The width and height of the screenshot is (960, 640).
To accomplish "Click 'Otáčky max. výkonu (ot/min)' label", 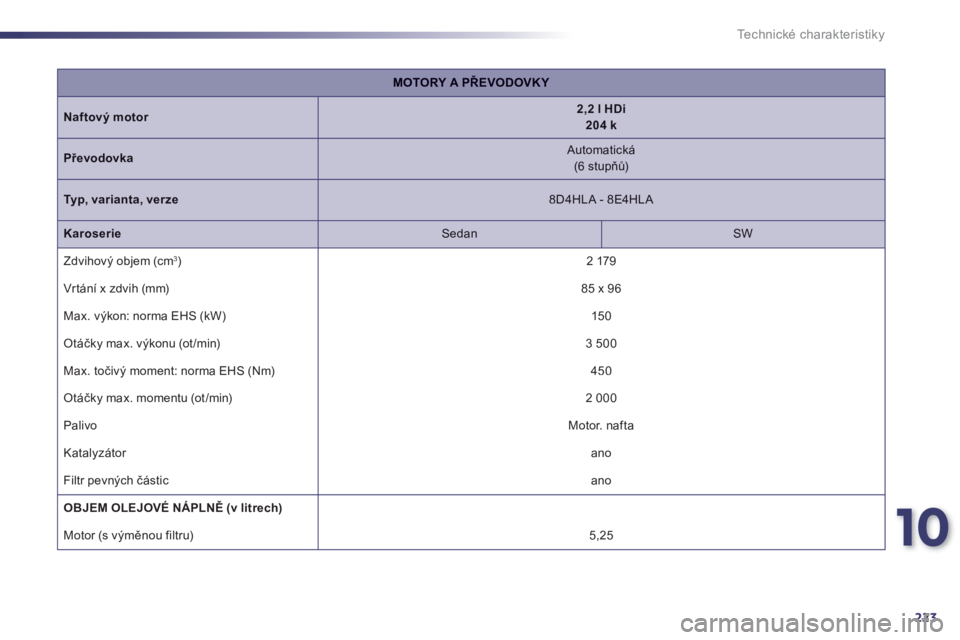I will coord(142,344).
